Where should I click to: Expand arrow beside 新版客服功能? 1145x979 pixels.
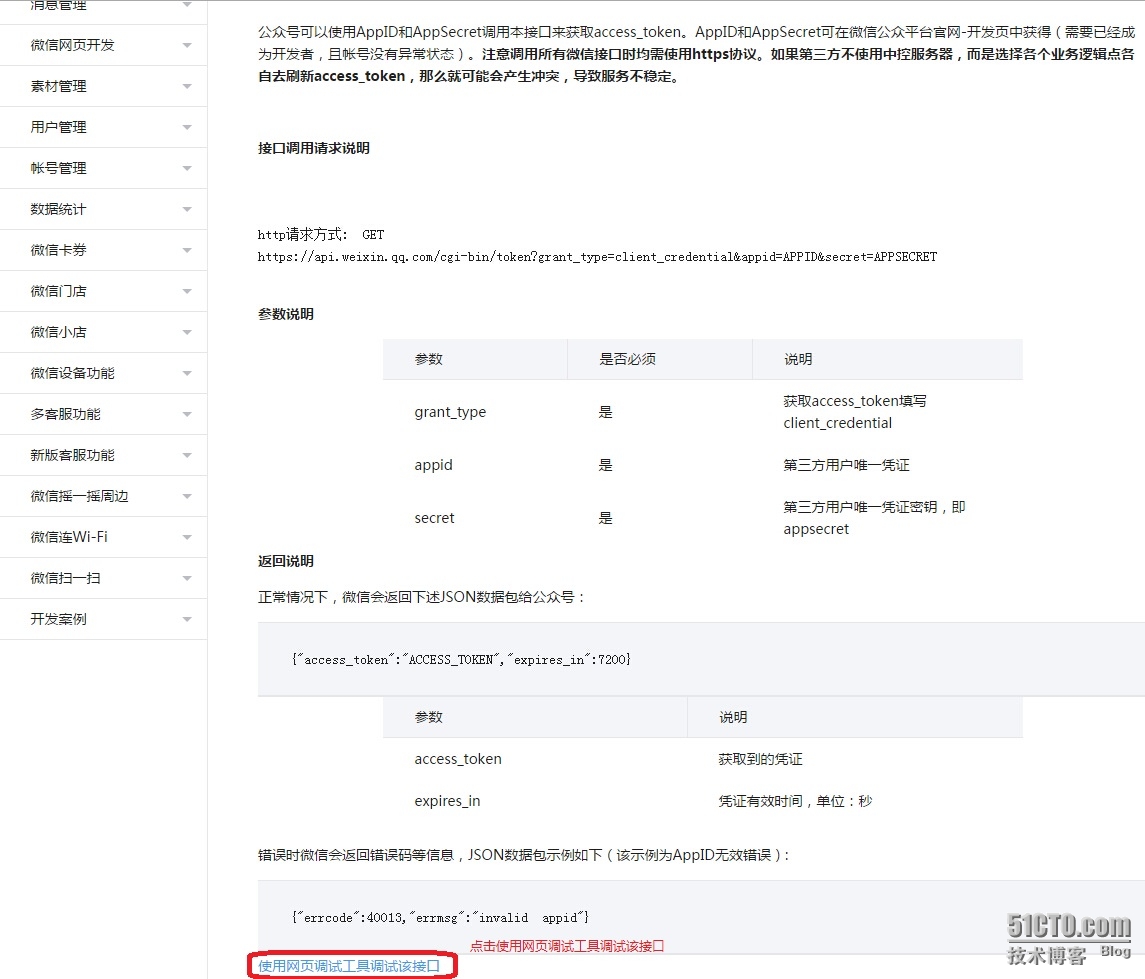187,455
